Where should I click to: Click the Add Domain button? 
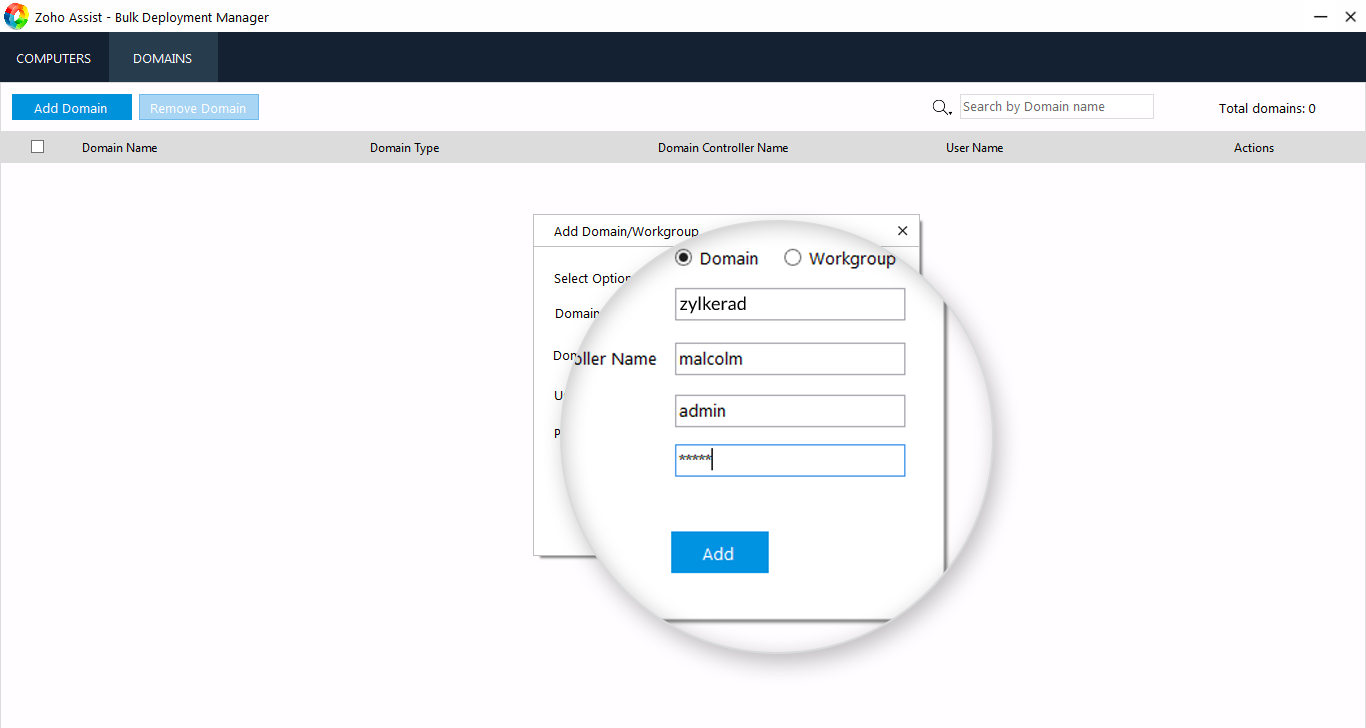click(71, 108)
